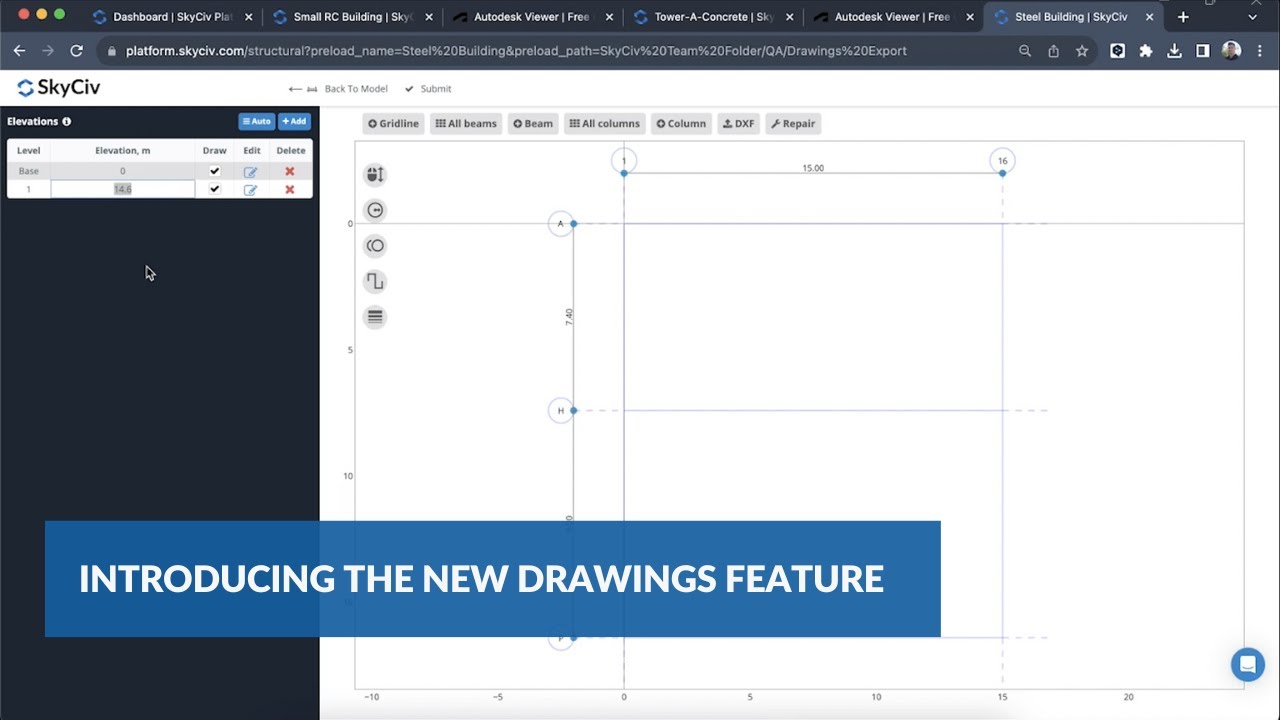Edit the level 1 elevation row
Viewport: 1280px width, 720px height.
pos(250,190)
